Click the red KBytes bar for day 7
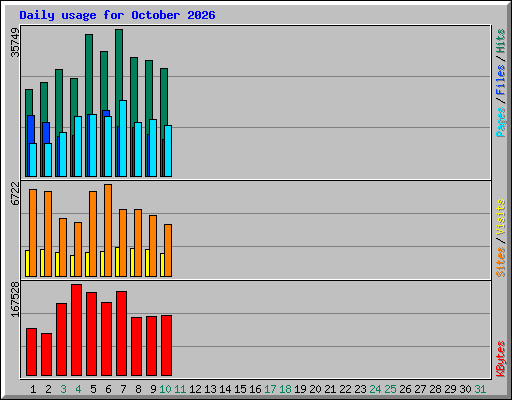This screenshot has width=512, height=400. 121,333
